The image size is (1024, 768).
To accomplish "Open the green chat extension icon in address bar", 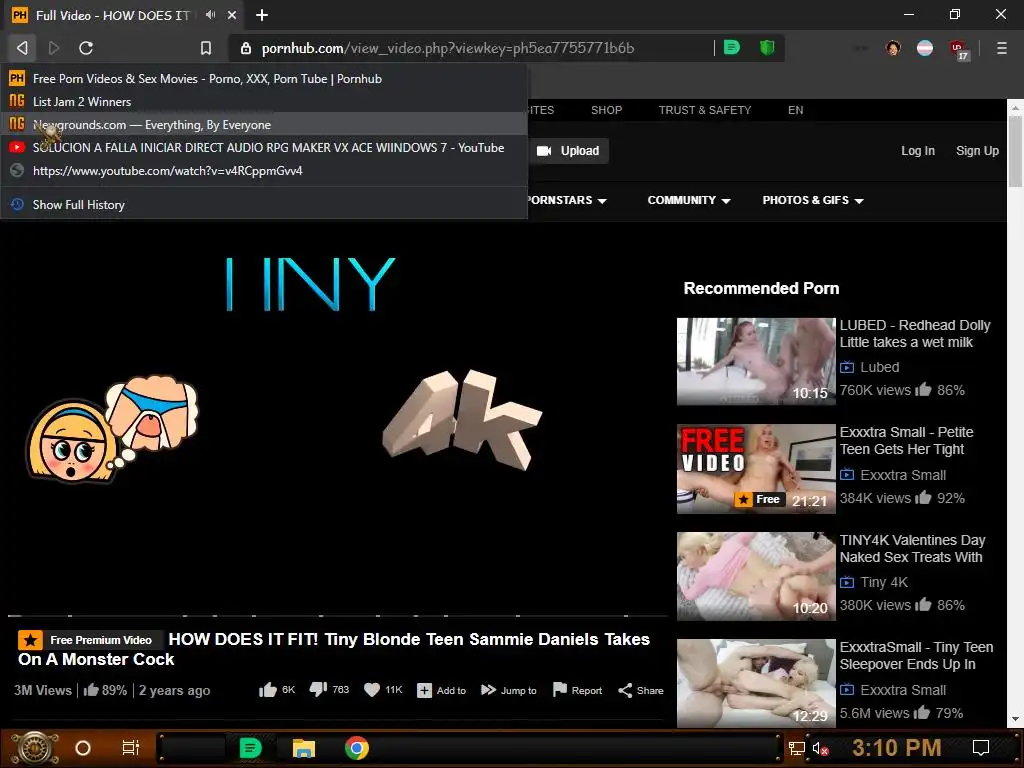I will point(732,47).
